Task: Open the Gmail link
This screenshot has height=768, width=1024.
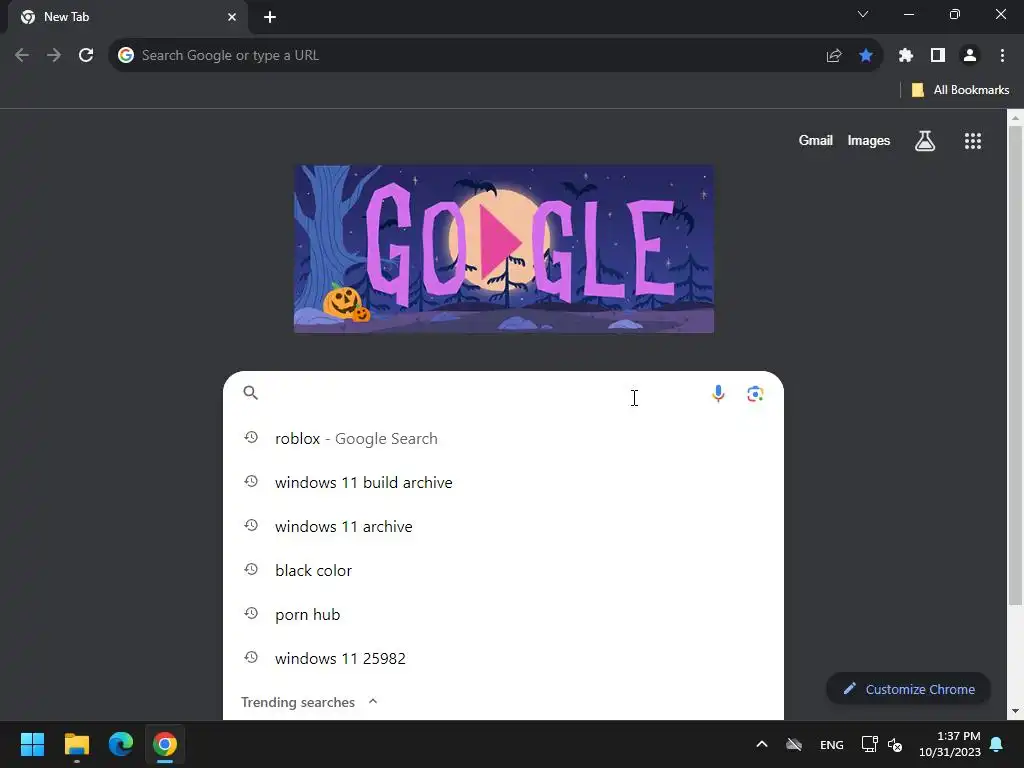Action: tap(816, 140)
